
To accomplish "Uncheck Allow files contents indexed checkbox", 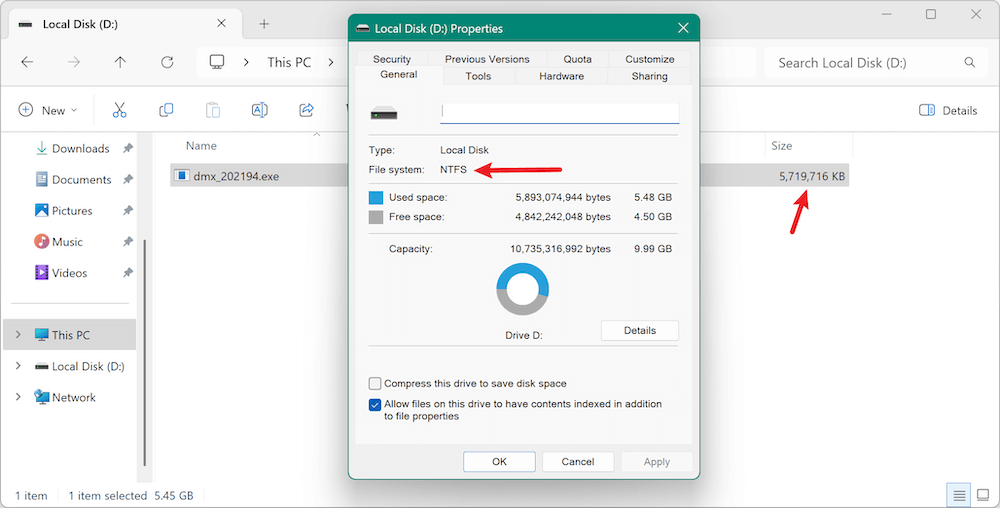I will pos(375,405).
